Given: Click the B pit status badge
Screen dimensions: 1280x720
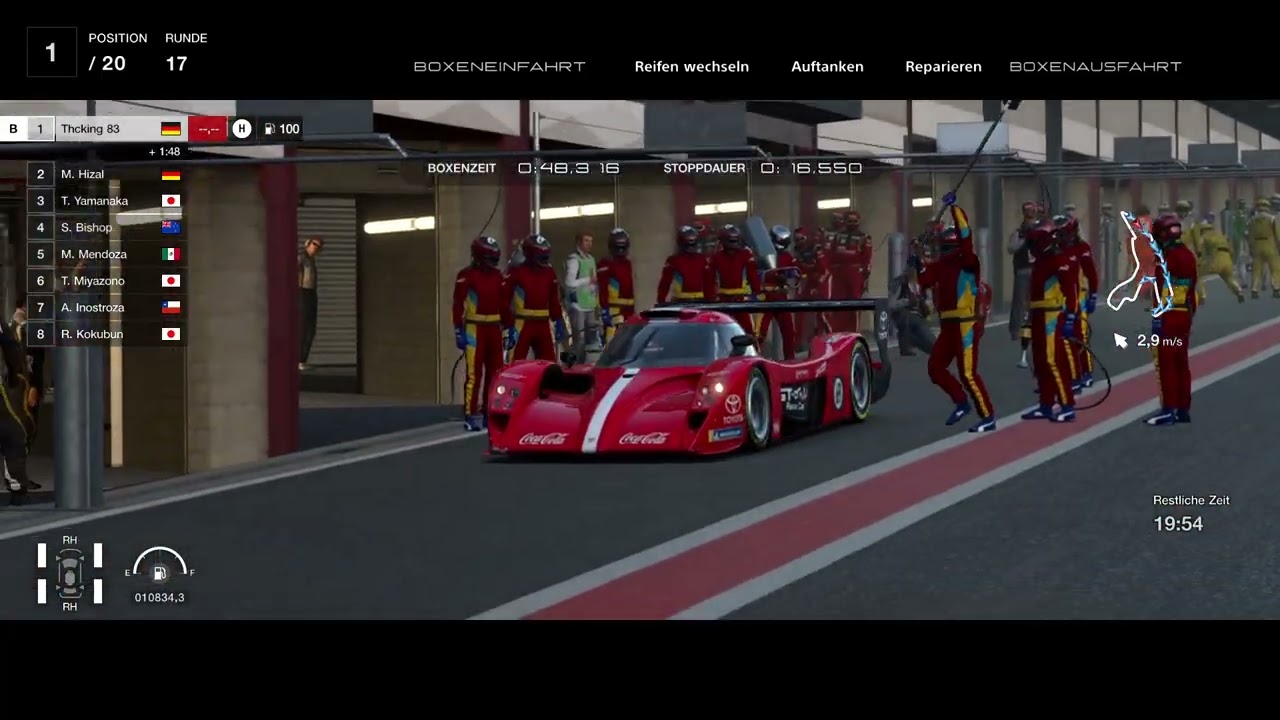Looking at the screenshot, I should click(14, 128).
